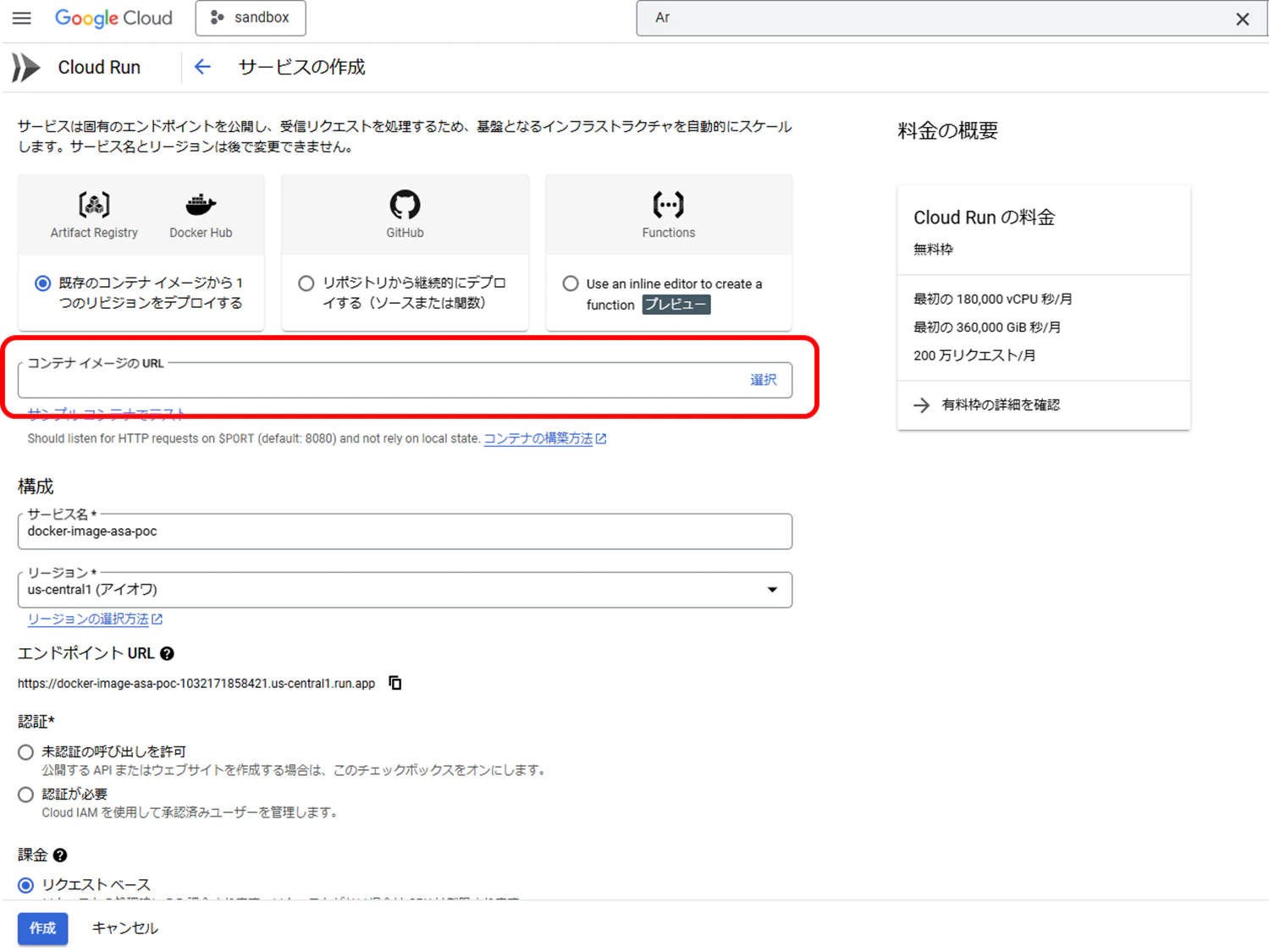1269x952 pixels.
Task: Click the GitHub octocat icon
Action: [x=405, y=204]
